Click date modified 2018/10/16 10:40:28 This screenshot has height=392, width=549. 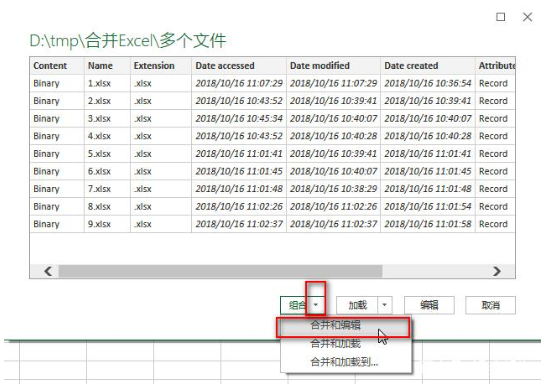coord(333,136)
